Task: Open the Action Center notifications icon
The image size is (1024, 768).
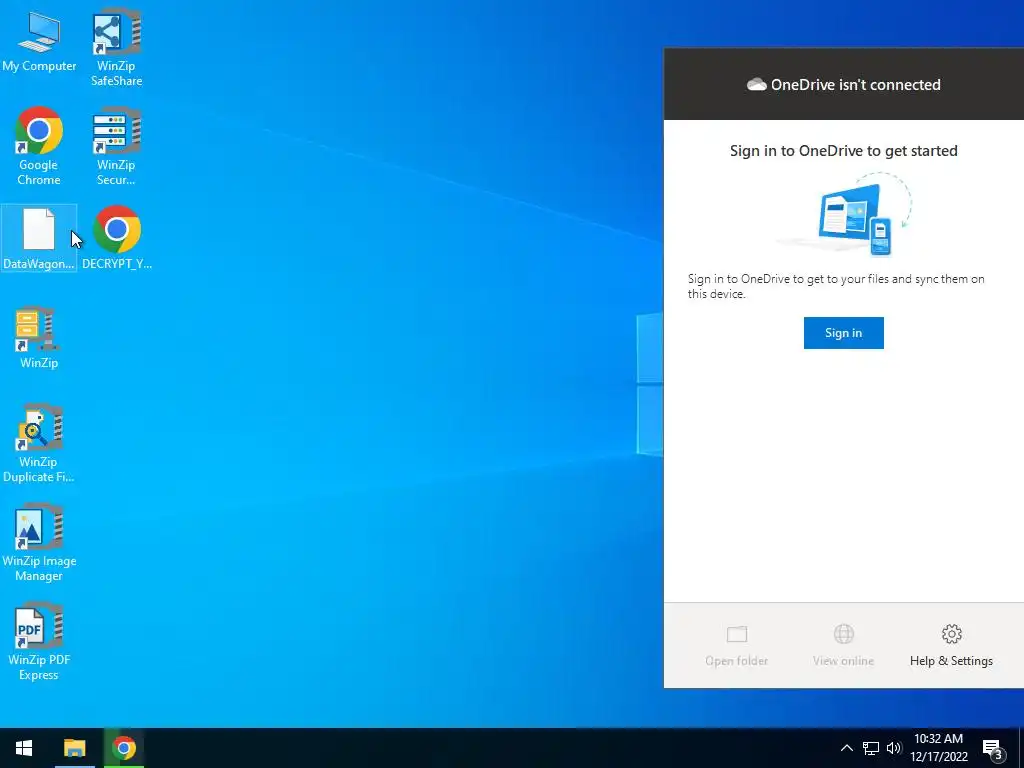Action: pyautogui.click(x=992, y=748)
